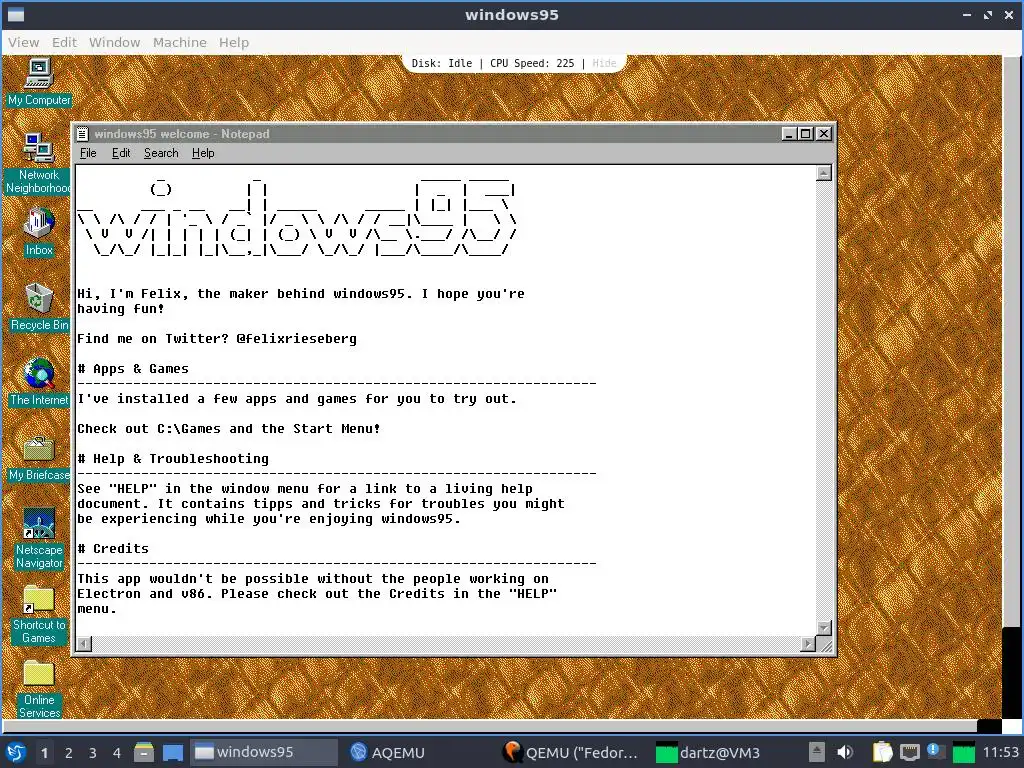Open Notepad Edit menu
This screenshot has width=1024, height=768.
(121, 153)
